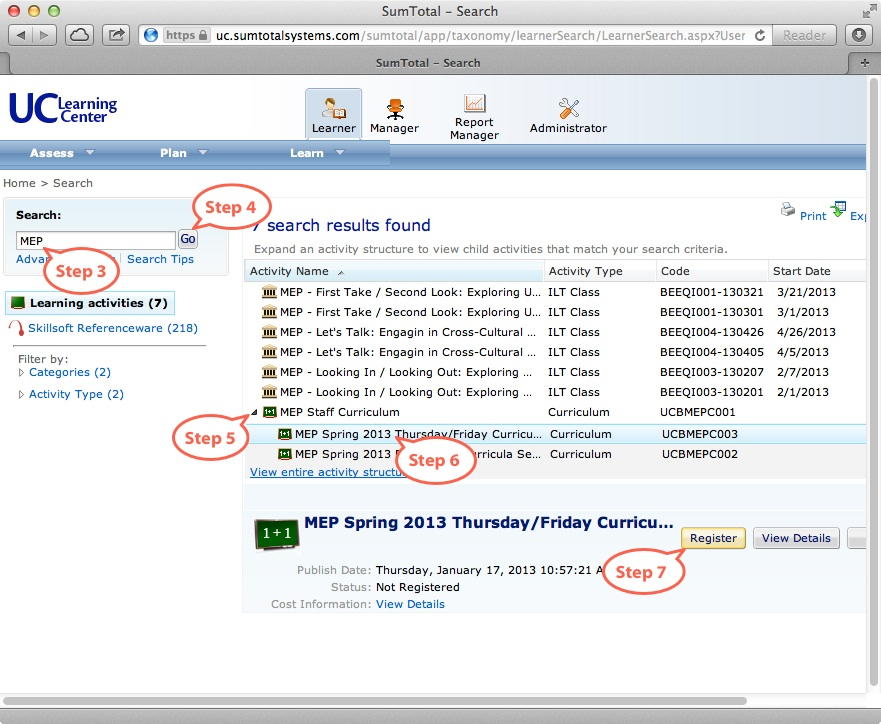Click the Register button

click(x=713, y=538)
